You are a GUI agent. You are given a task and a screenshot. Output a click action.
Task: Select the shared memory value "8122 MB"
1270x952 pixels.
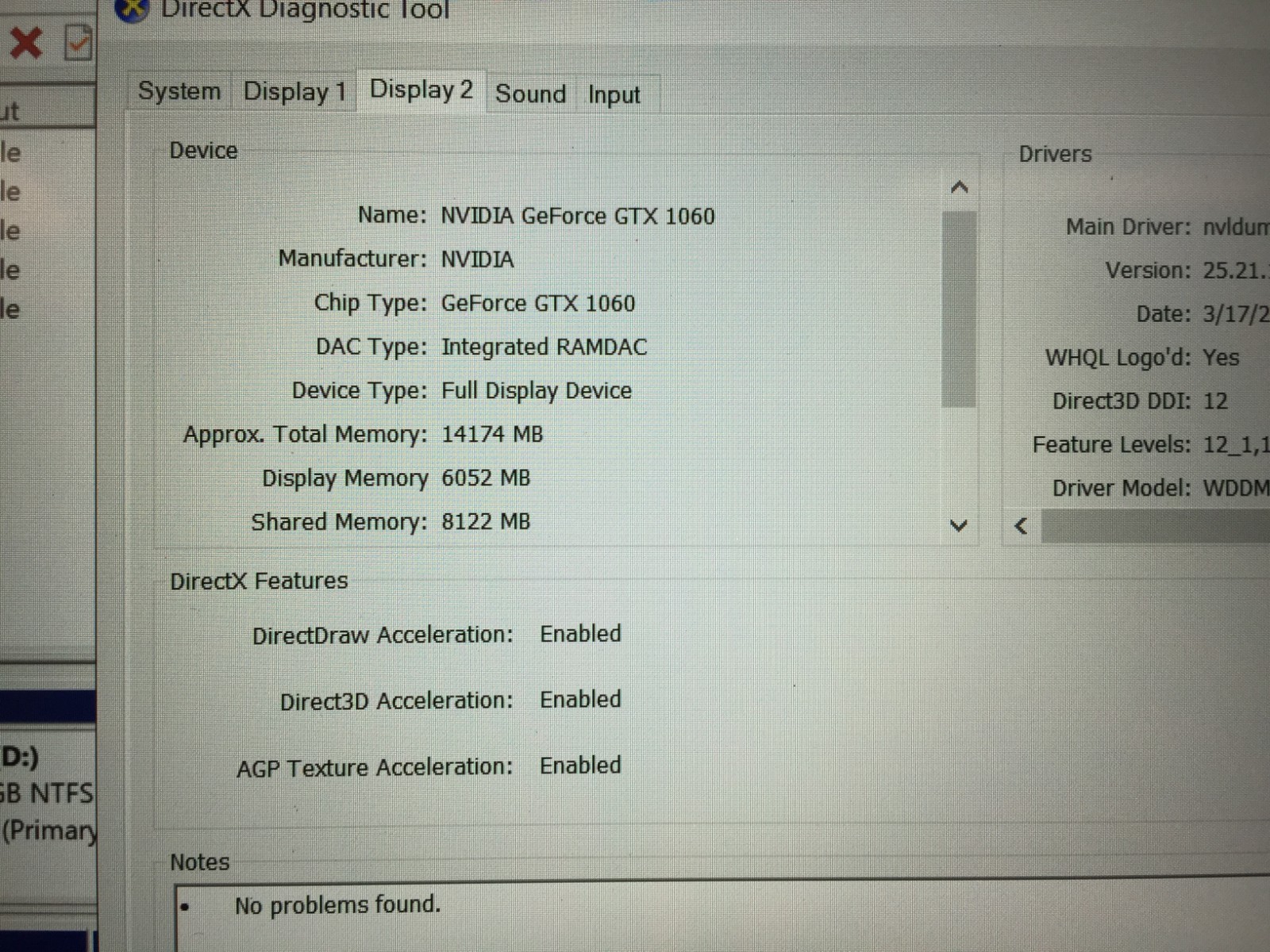[486, 521]
